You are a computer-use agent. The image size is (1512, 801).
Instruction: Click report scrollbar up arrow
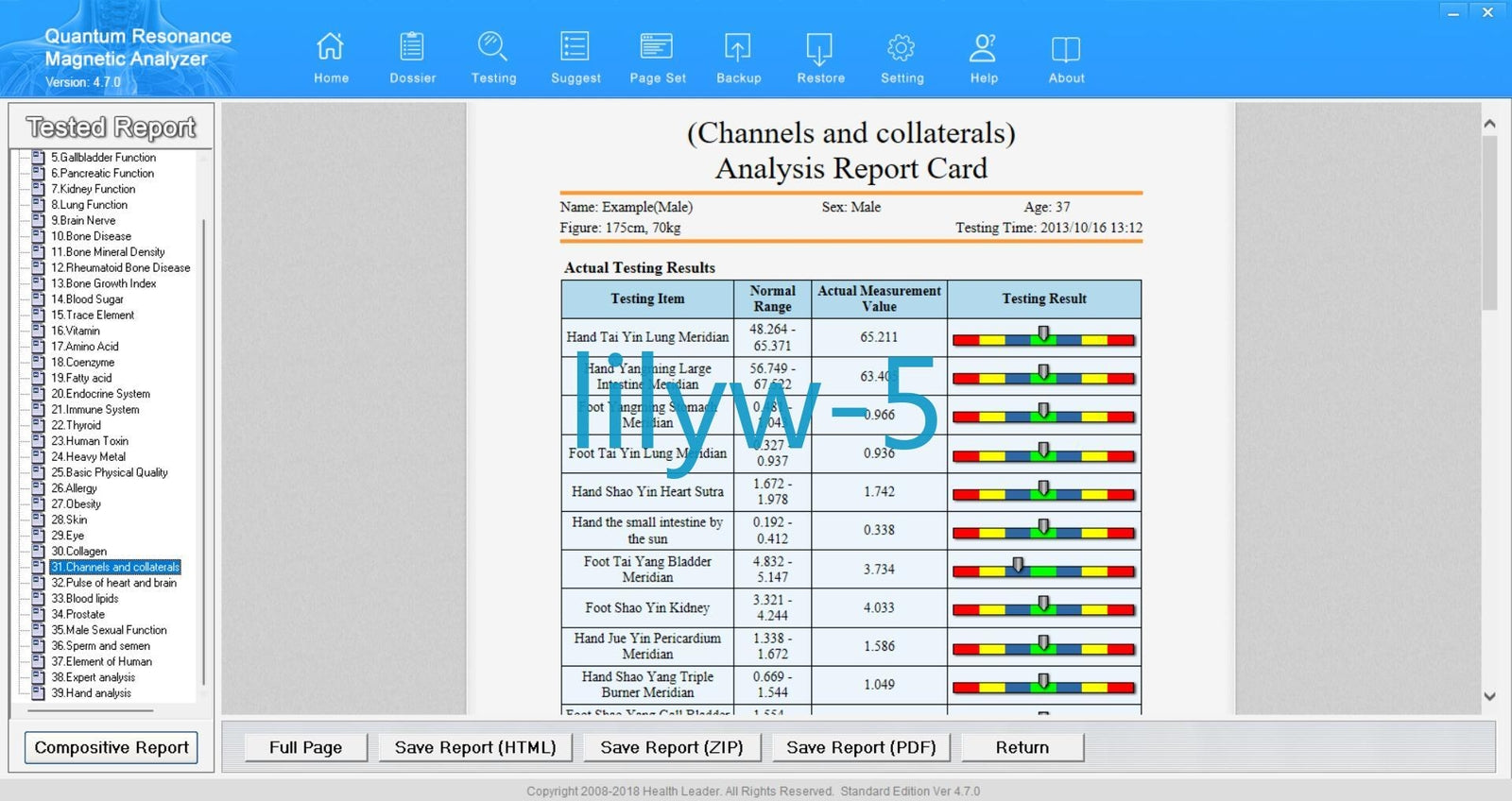[1489, 123]
